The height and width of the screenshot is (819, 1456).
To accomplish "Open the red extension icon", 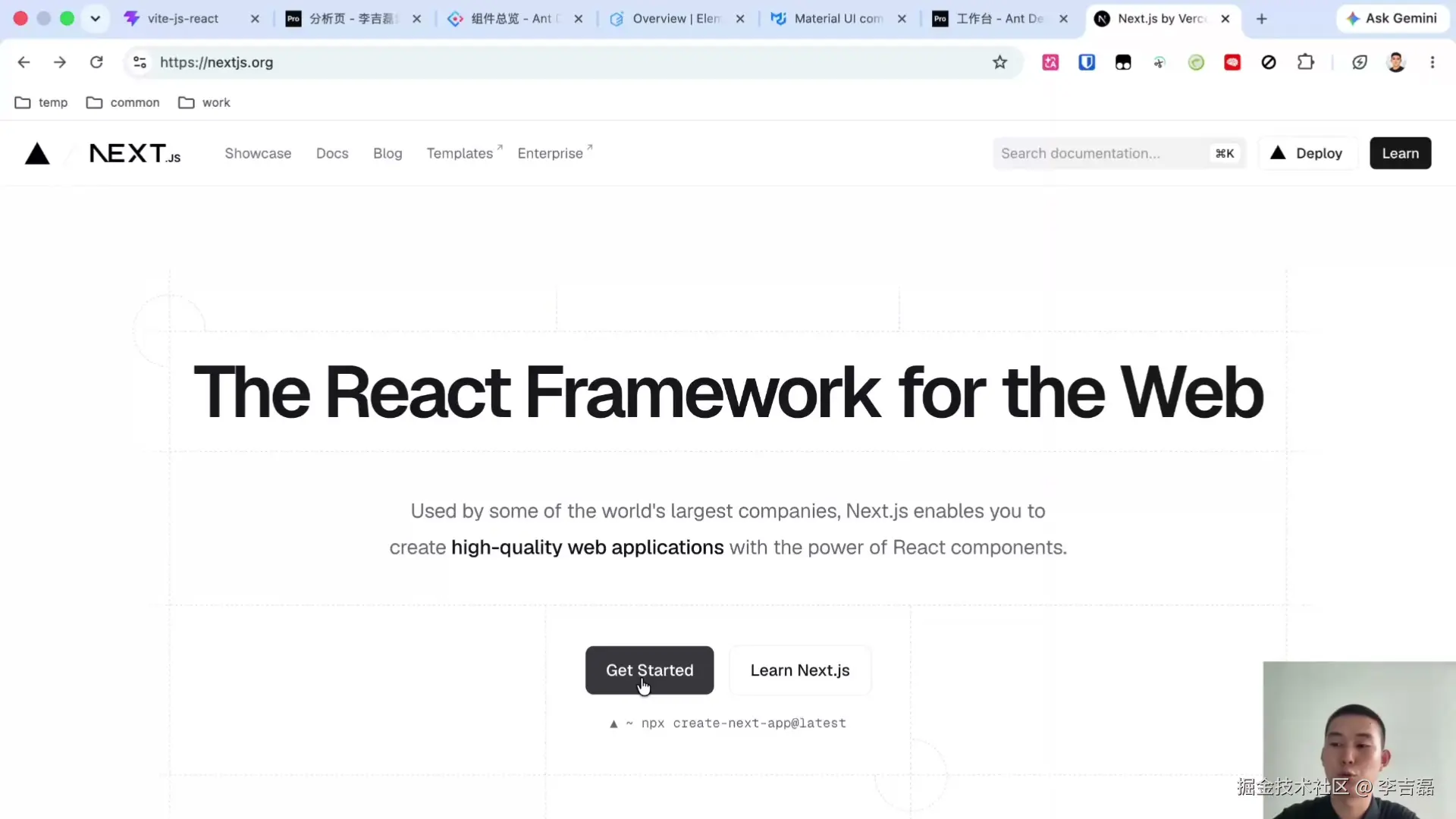I will 1232,62.
